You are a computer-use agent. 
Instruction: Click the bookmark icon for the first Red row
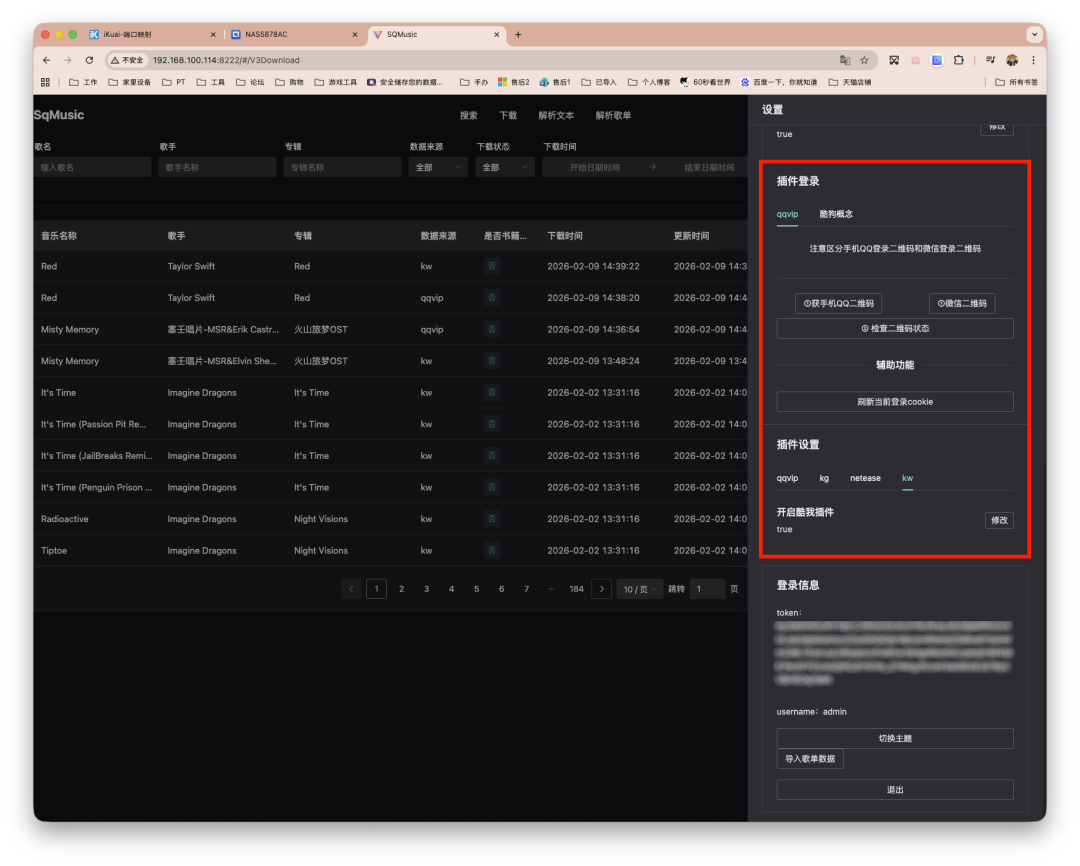(491, 266)
